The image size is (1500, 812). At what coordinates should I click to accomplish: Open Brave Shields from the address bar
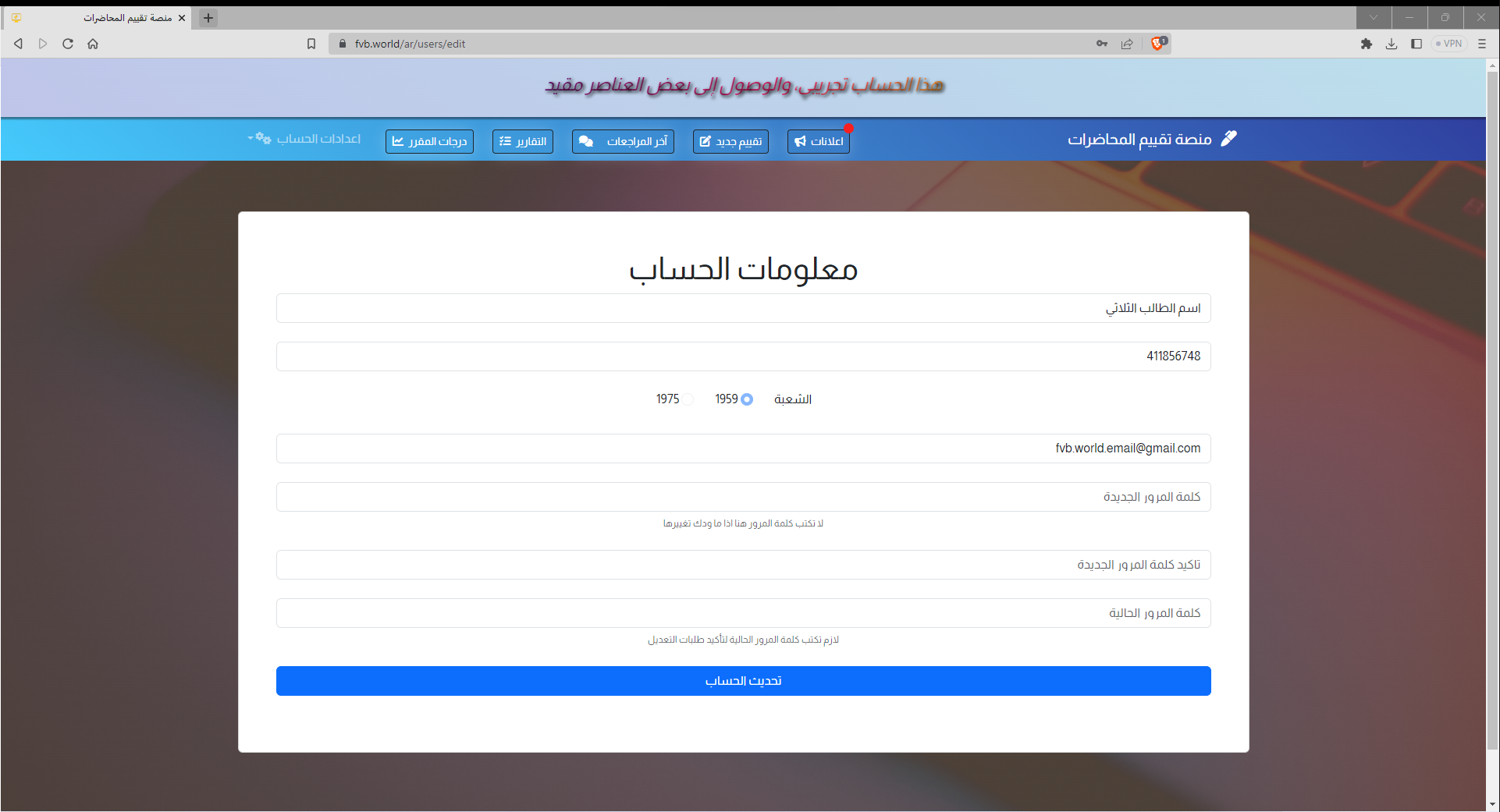[1157, 44]
